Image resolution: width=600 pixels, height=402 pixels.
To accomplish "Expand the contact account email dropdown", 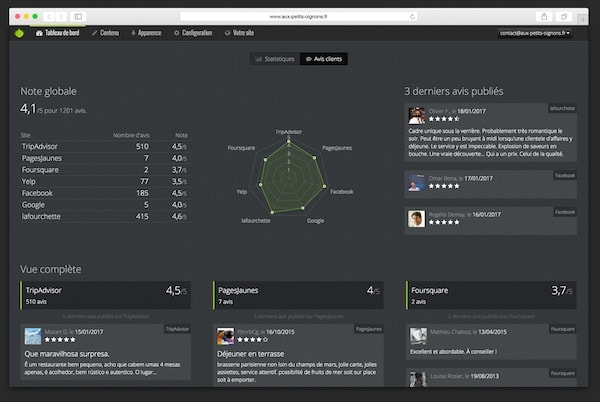I will tap(535, 33).
